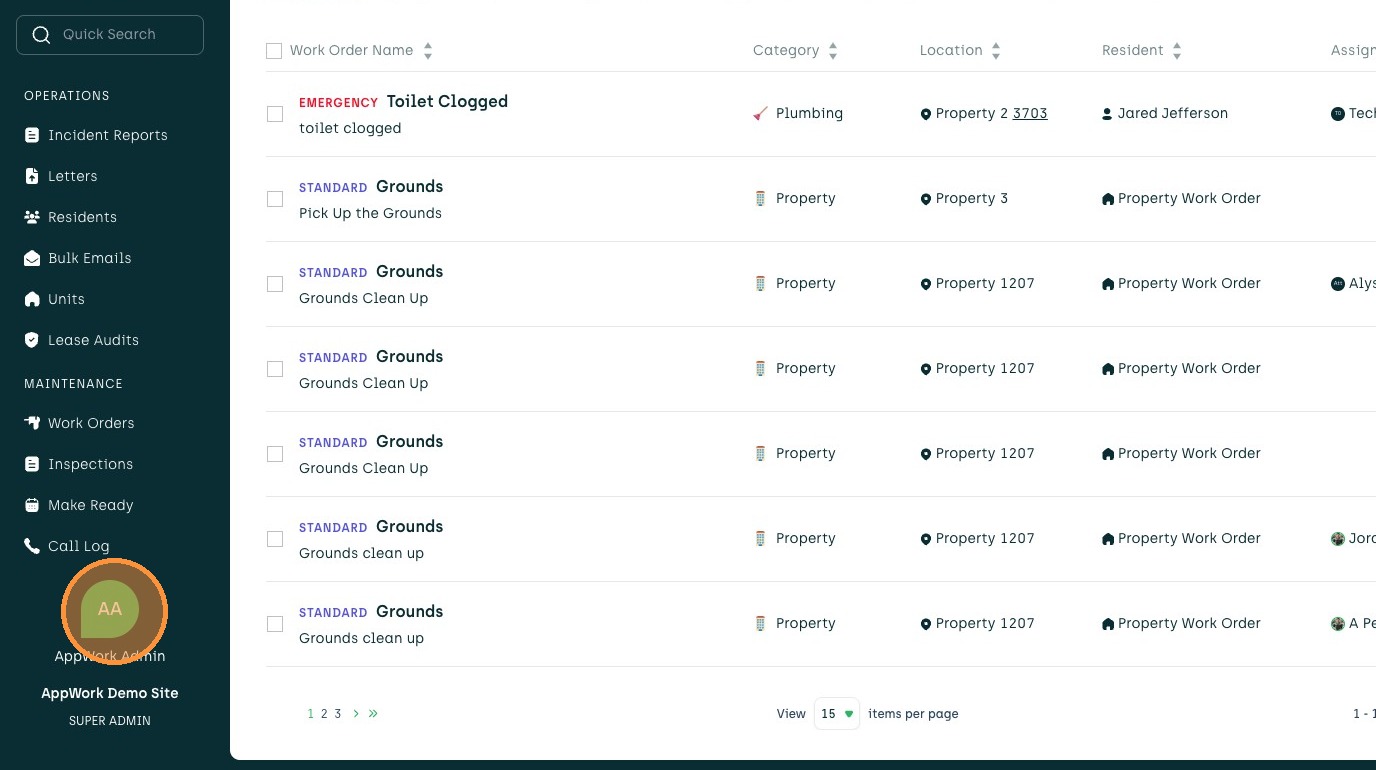Click the Bulk Emails envelope icon

tap(32, 258)
